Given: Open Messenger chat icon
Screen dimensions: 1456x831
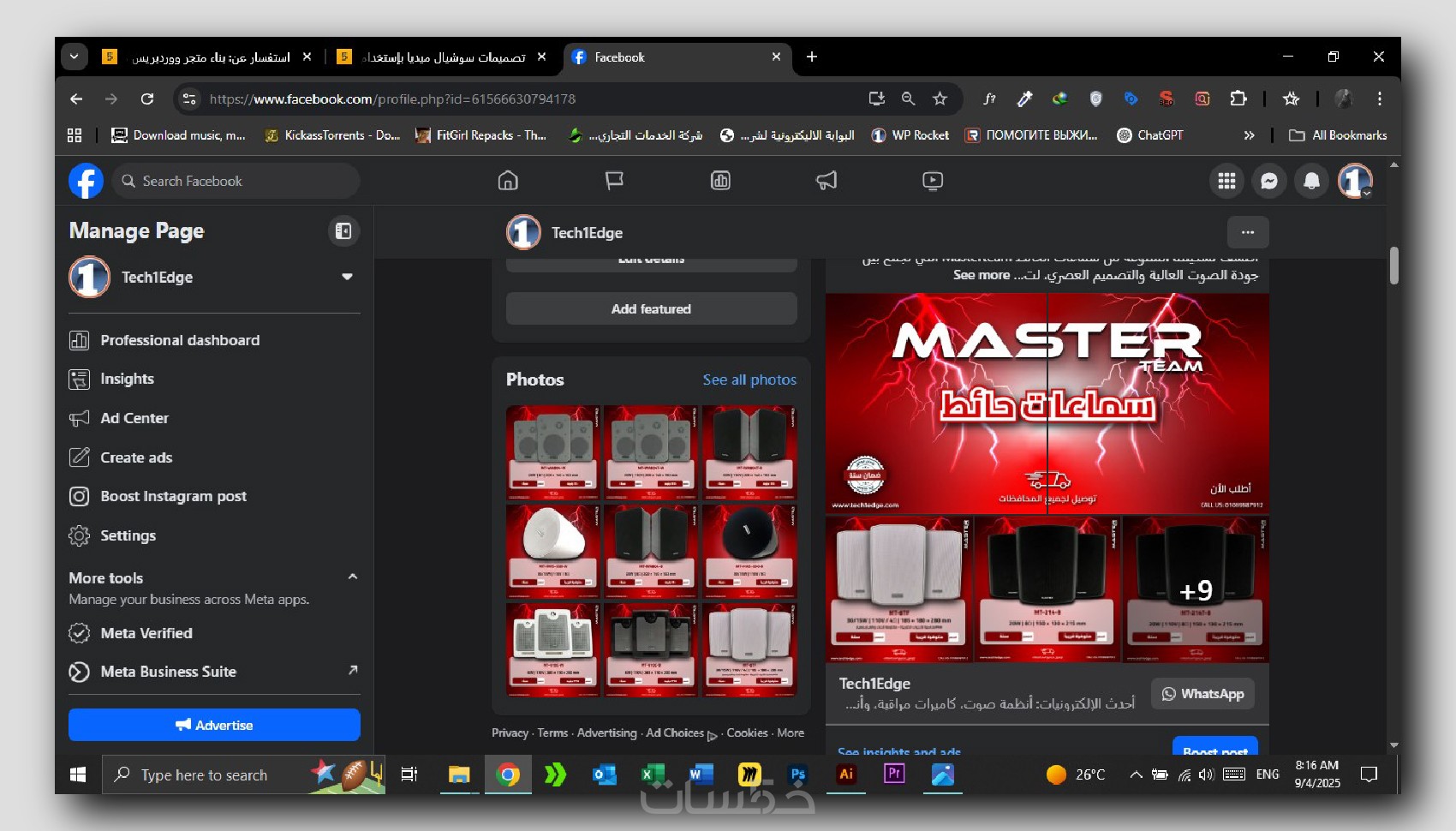Looking at the screenshot, I should pos(1269,181).
